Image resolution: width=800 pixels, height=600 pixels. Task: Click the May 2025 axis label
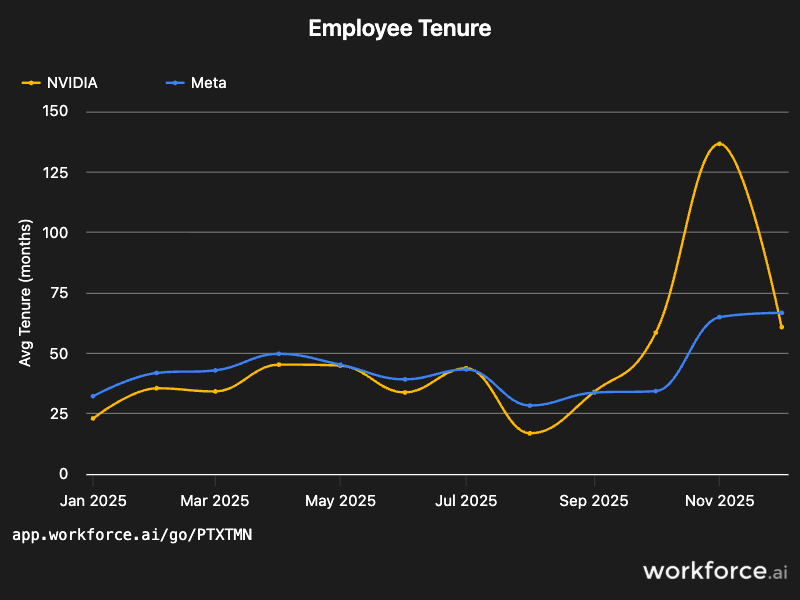[340, 501]
